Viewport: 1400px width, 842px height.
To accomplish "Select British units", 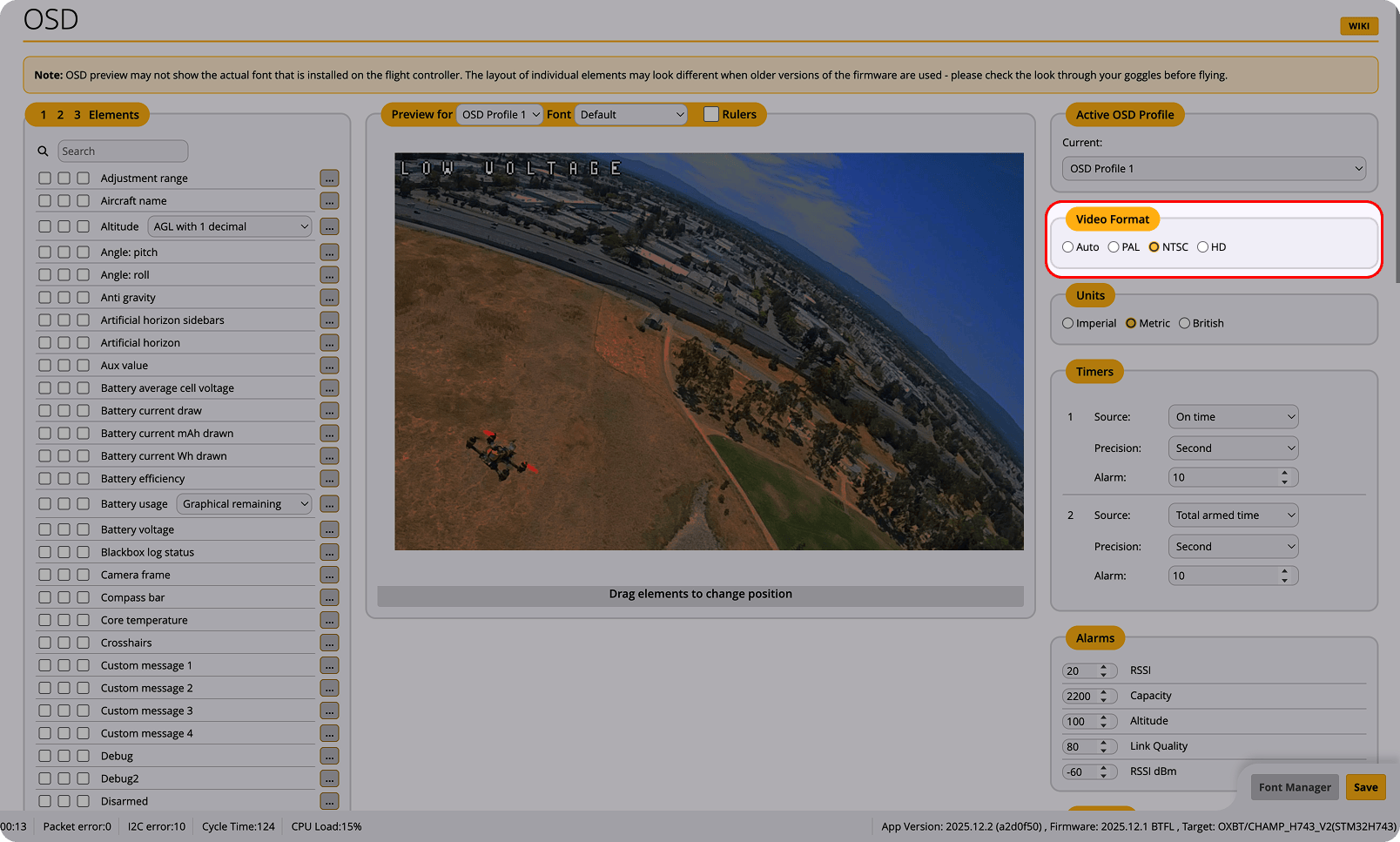I will 1184,323.
